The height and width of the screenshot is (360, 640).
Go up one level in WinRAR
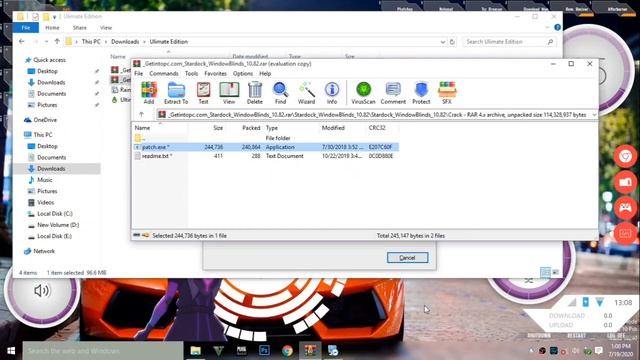[x=141, y=115]
